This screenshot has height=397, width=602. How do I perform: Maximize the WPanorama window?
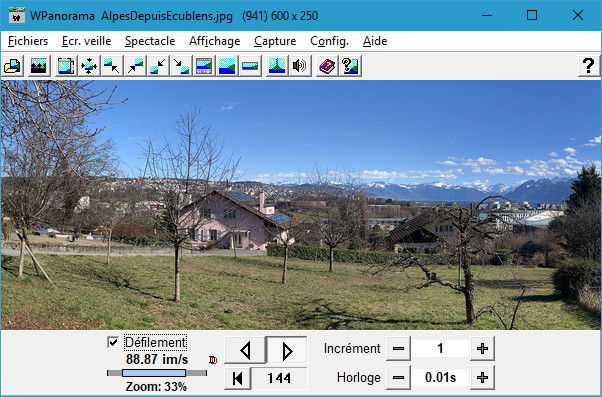tap(532, 16)
